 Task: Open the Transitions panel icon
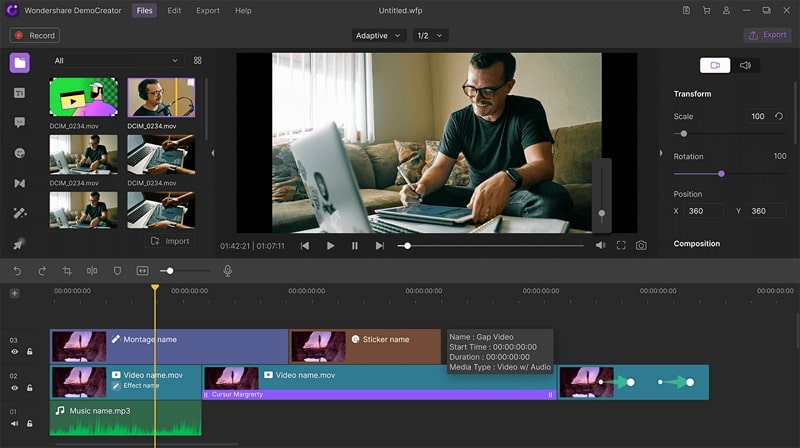click(19, 183)
